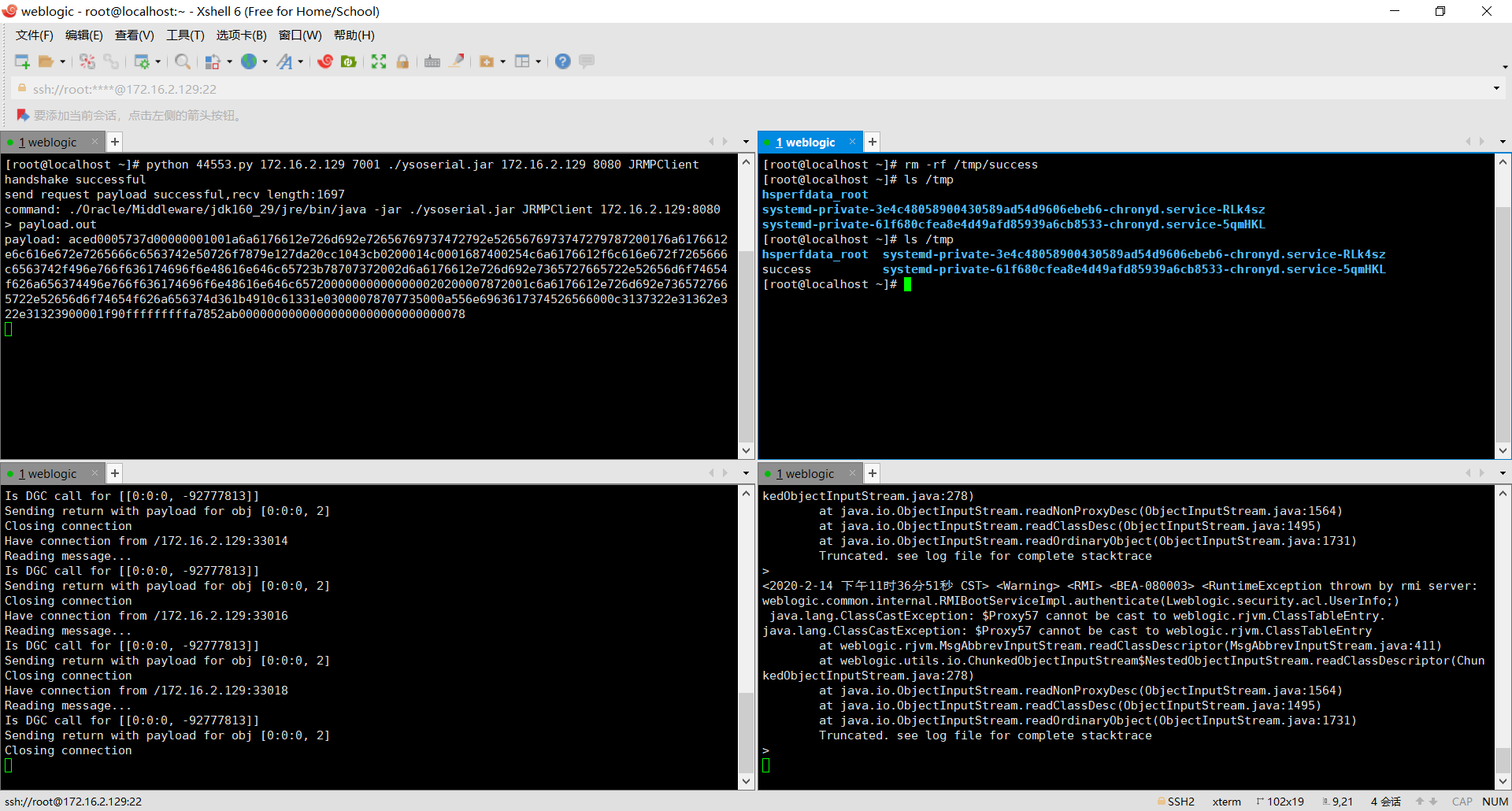Click the color scheme icon
This screenshot has width=1512, height=811.
pos(213,61)
